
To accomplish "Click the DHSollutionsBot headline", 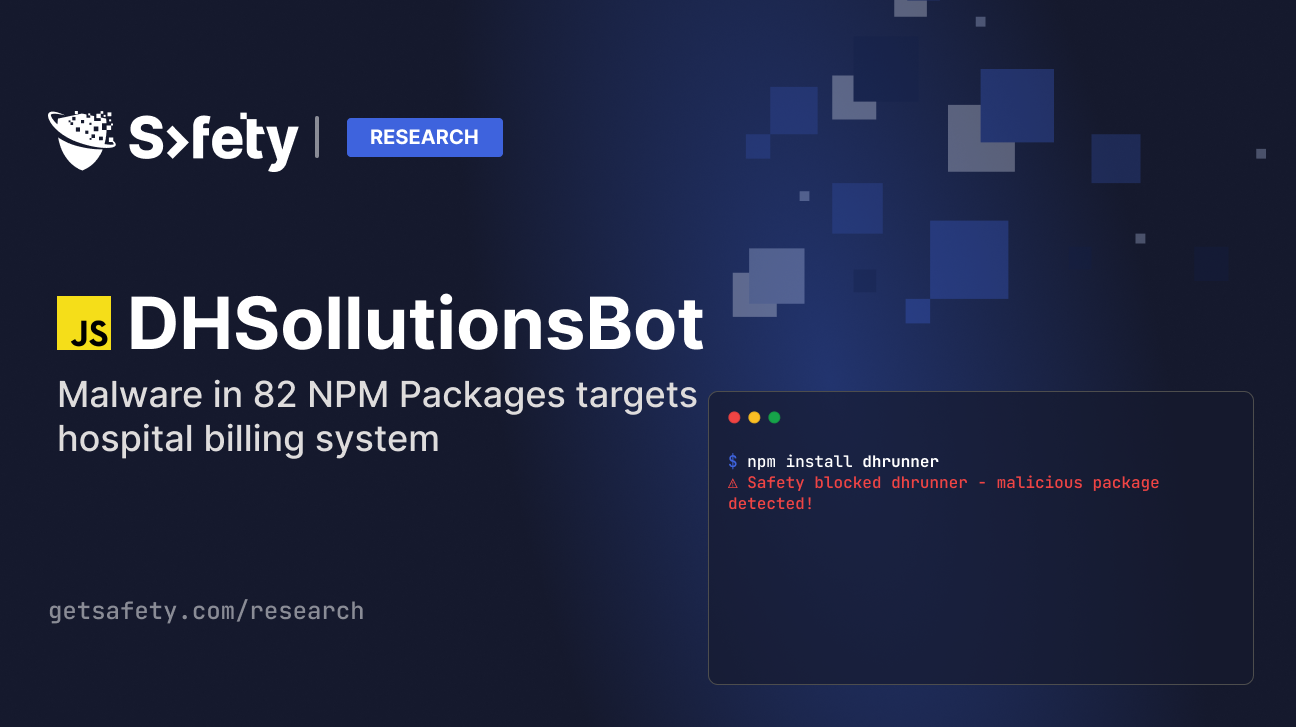I will tap(416, 324).
